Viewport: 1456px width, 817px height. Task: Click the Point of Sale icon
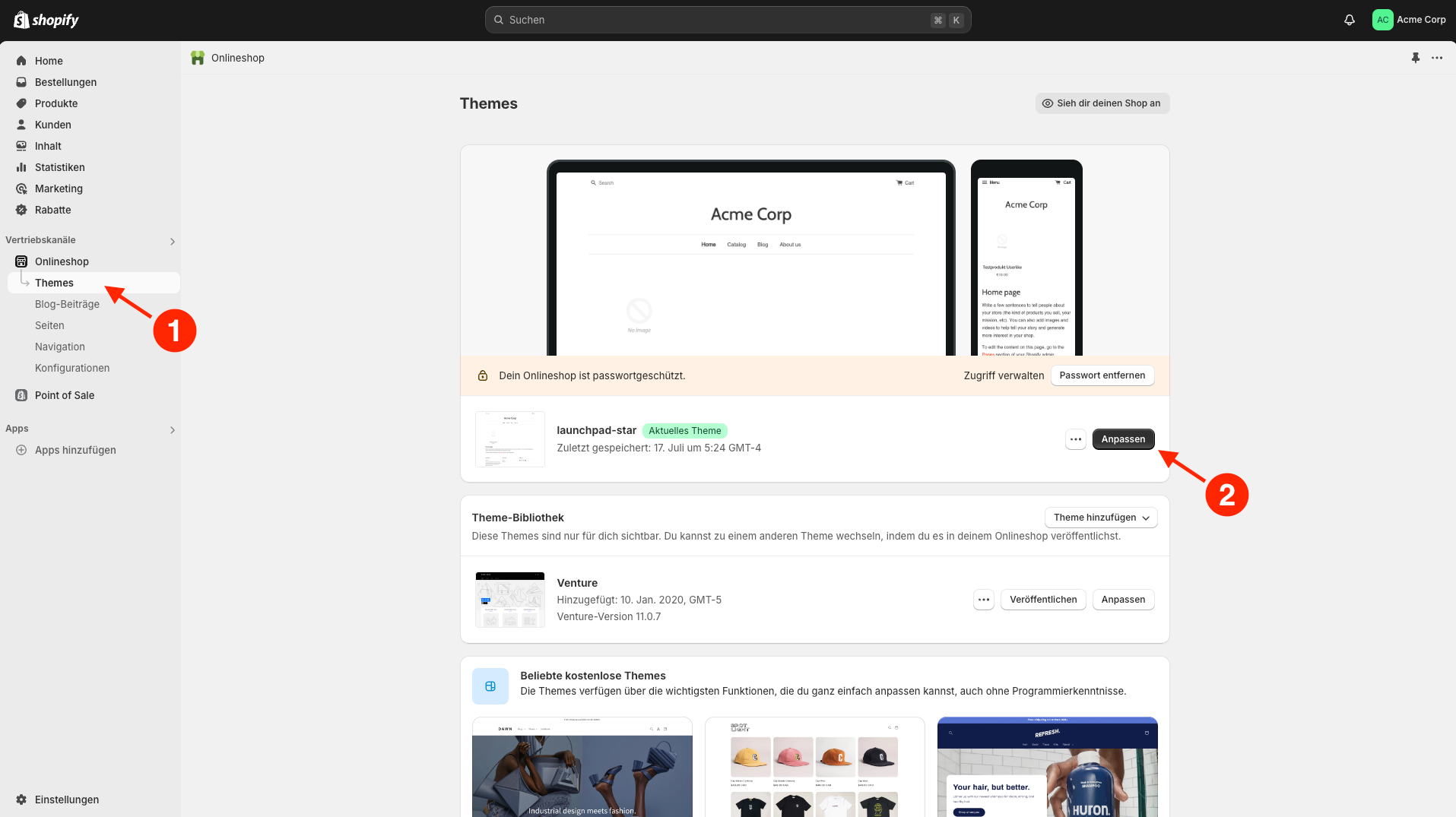point(21,395)
